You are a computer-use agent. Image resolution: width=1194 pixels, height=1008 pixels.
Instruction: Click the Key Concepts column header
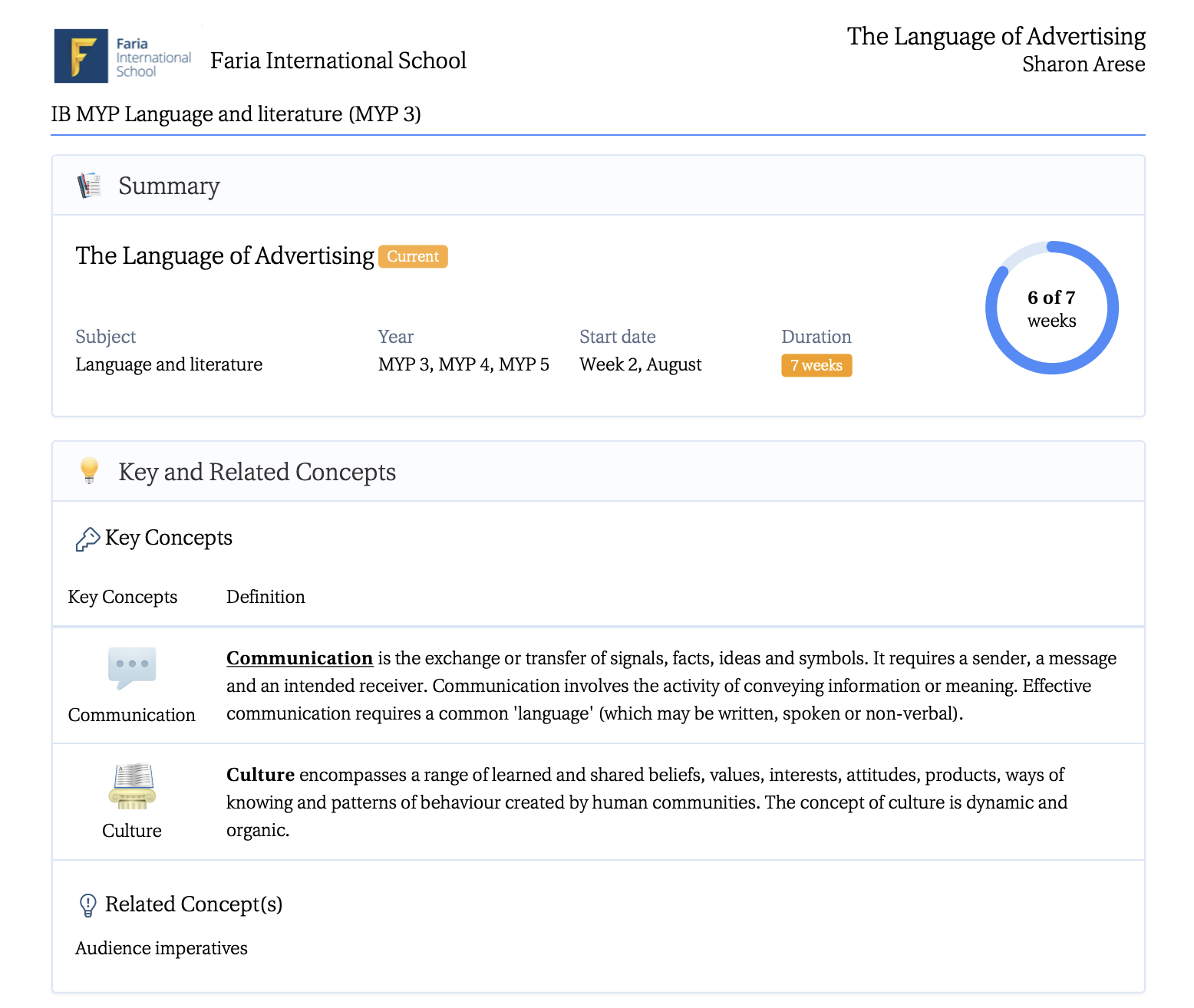(x=123, y=597)
